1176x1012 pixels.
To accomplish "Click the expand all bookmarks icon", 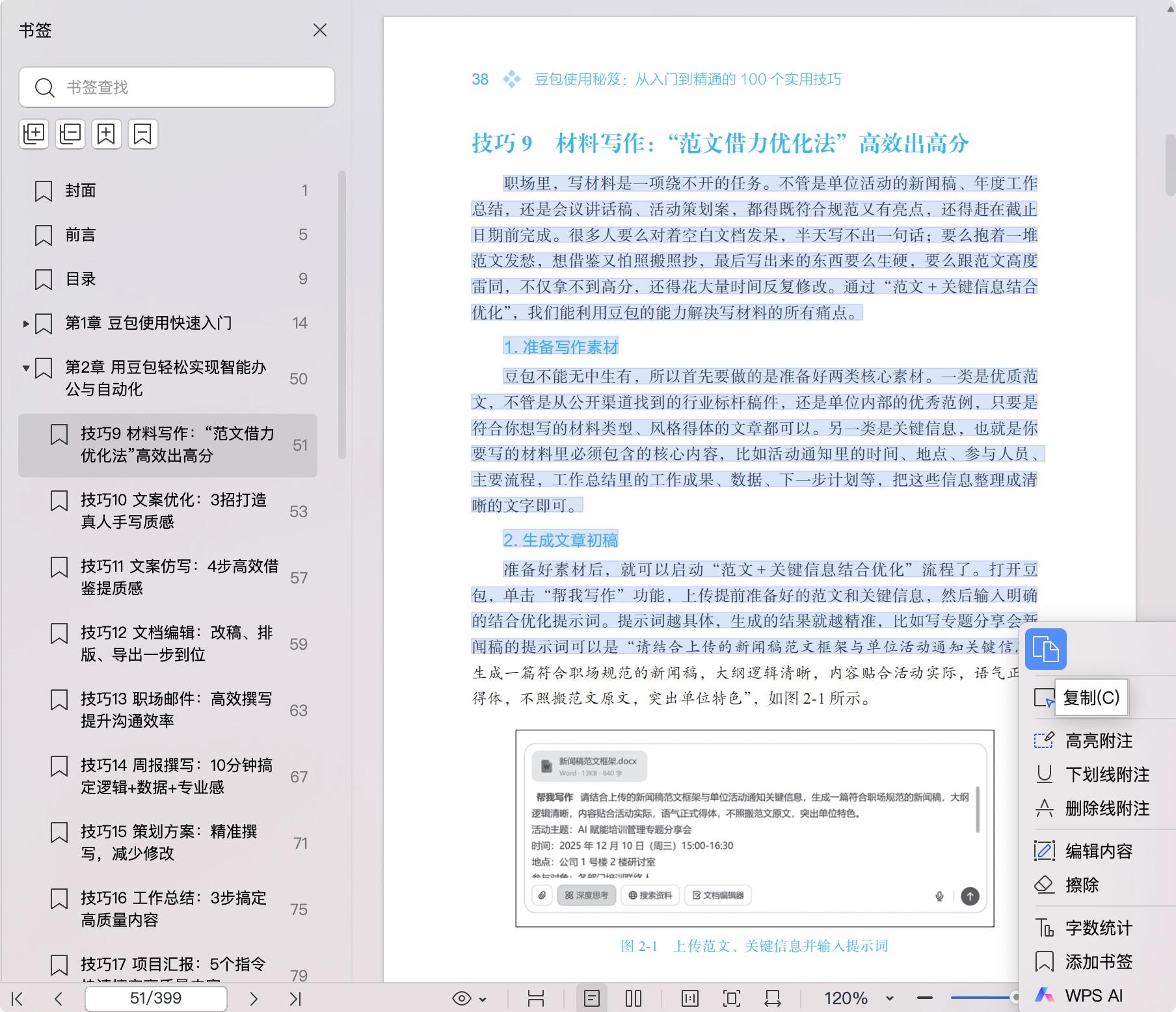I will [34, 134].
